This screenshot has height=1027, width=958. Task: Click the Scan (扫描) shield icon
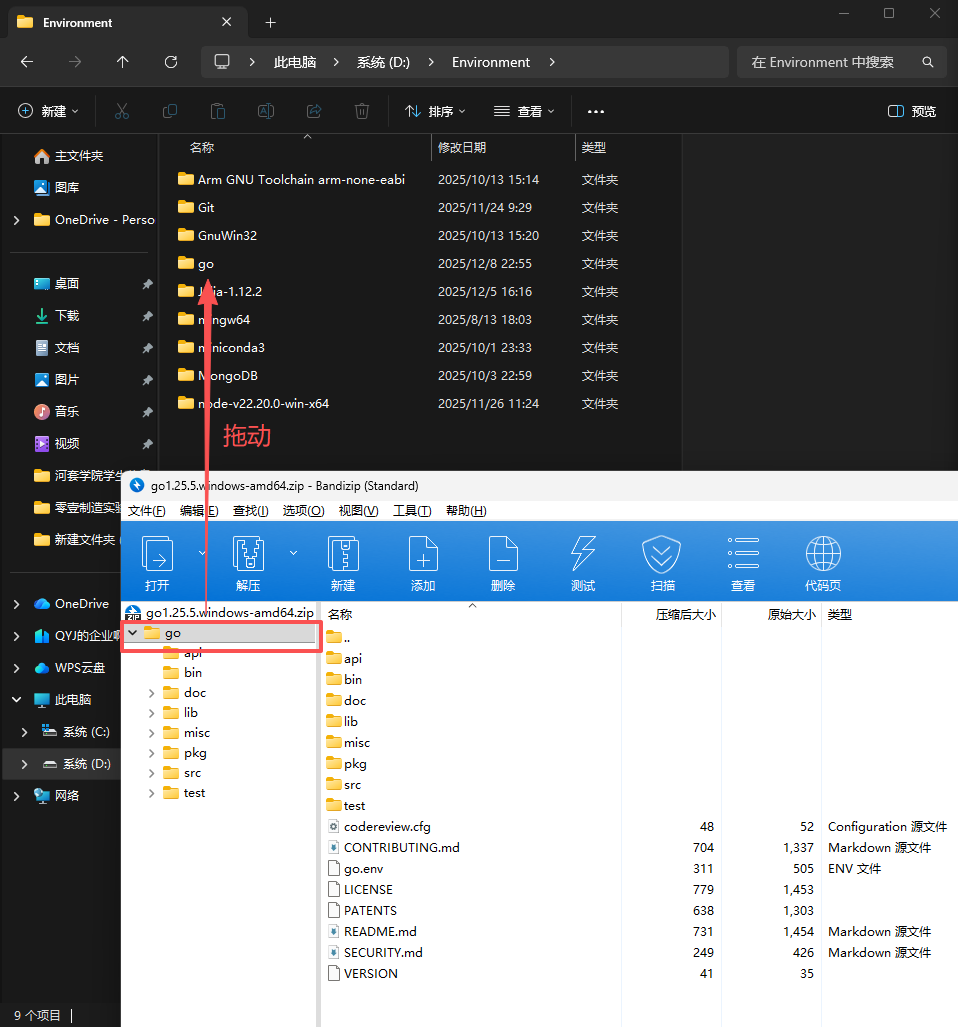click(x=662, y=554)
